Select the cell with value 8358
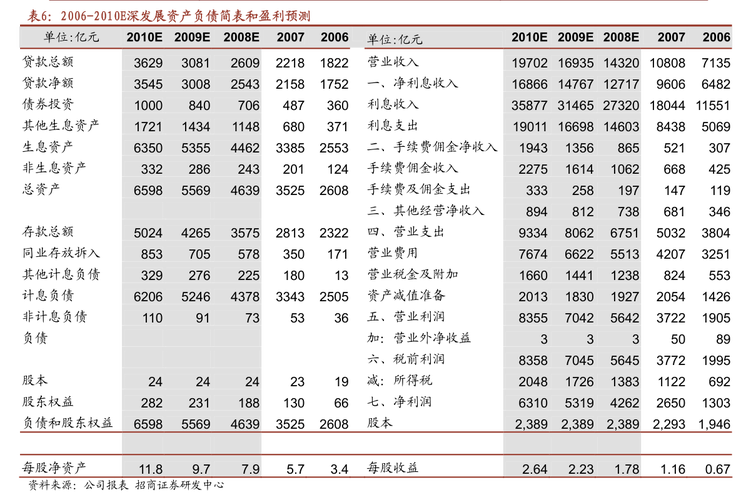Image resolution: width=751 pixels, height=500 pixels. [532, 361]
